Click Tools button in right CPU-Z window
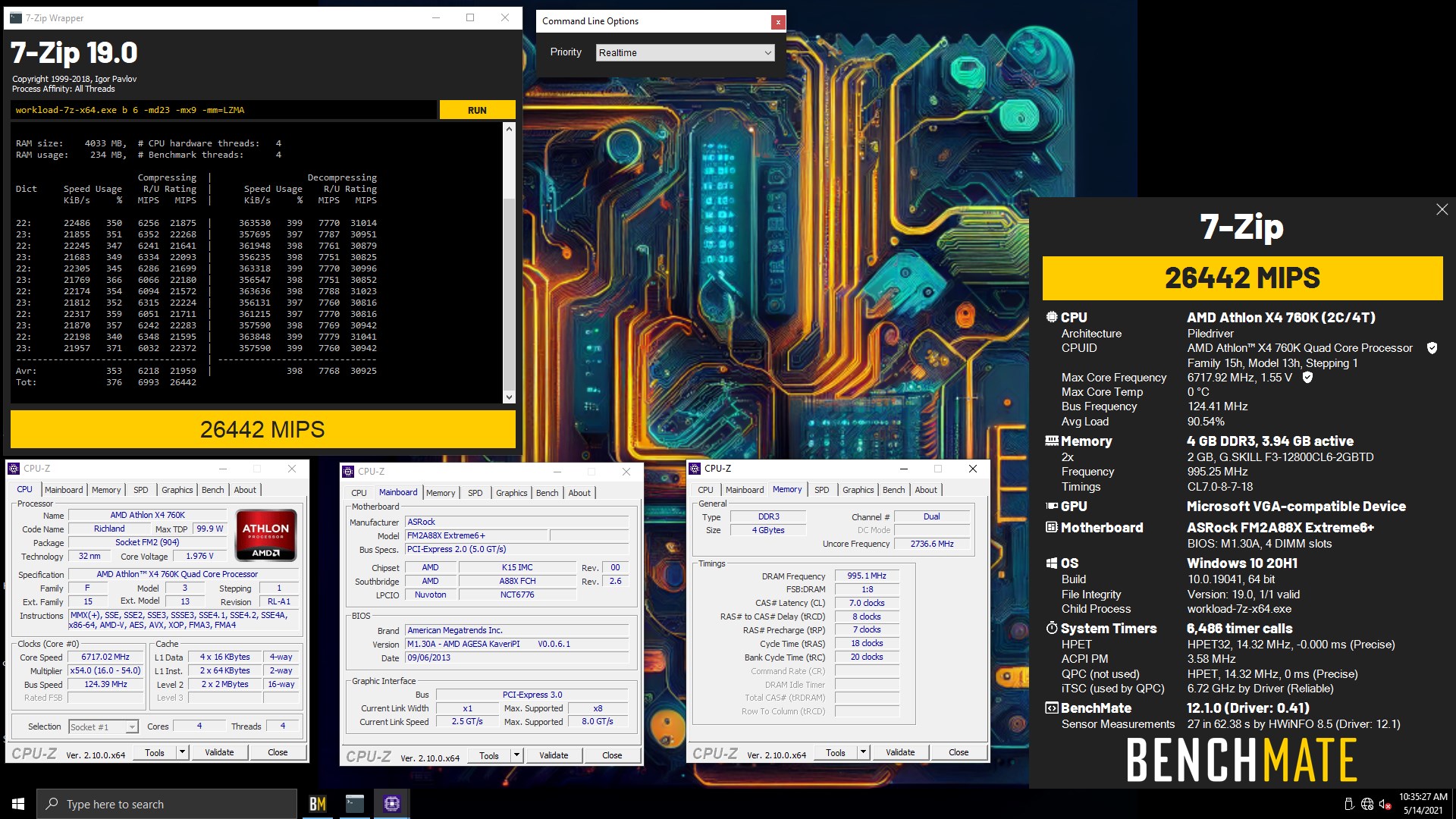 [836, 752]
